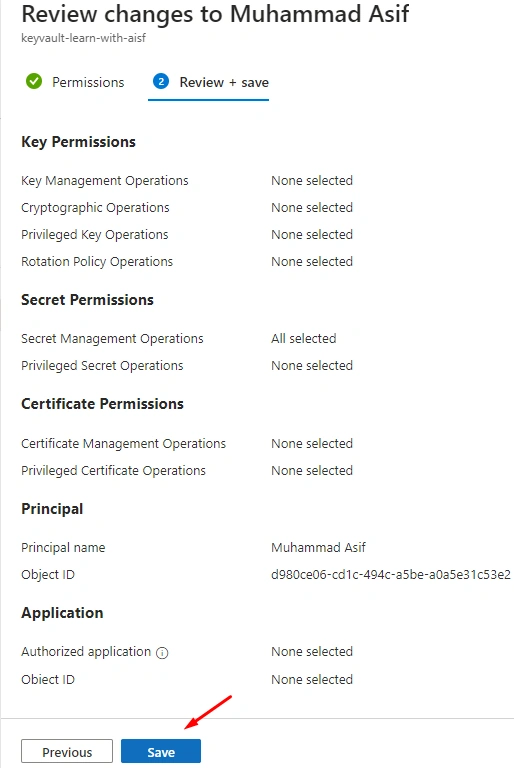
Task: Click the Authorized application label
Action: pyautogui.click(x=86, y=651)
